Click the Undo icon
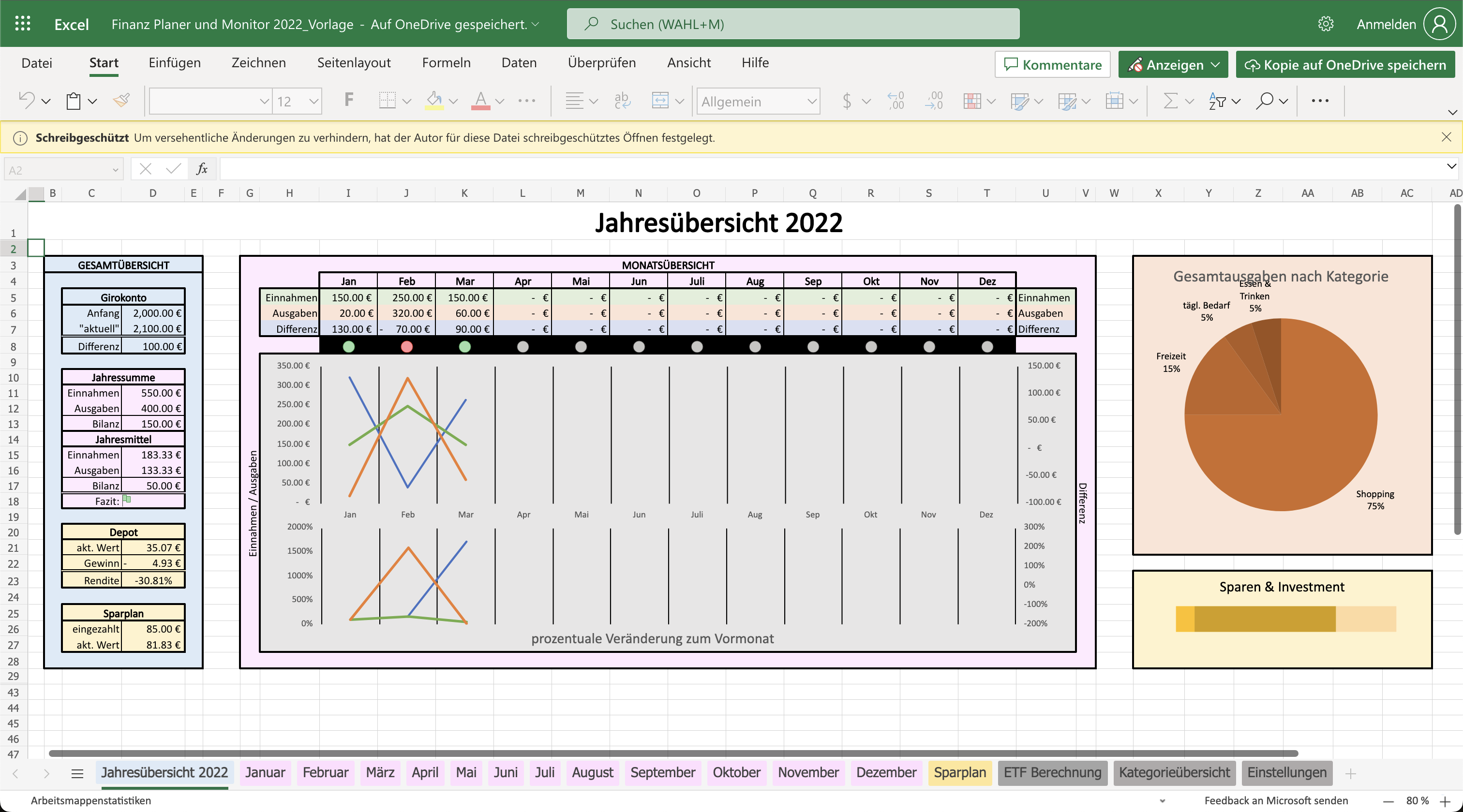Screen dimensions: 1463x812 tap(27, 101)
